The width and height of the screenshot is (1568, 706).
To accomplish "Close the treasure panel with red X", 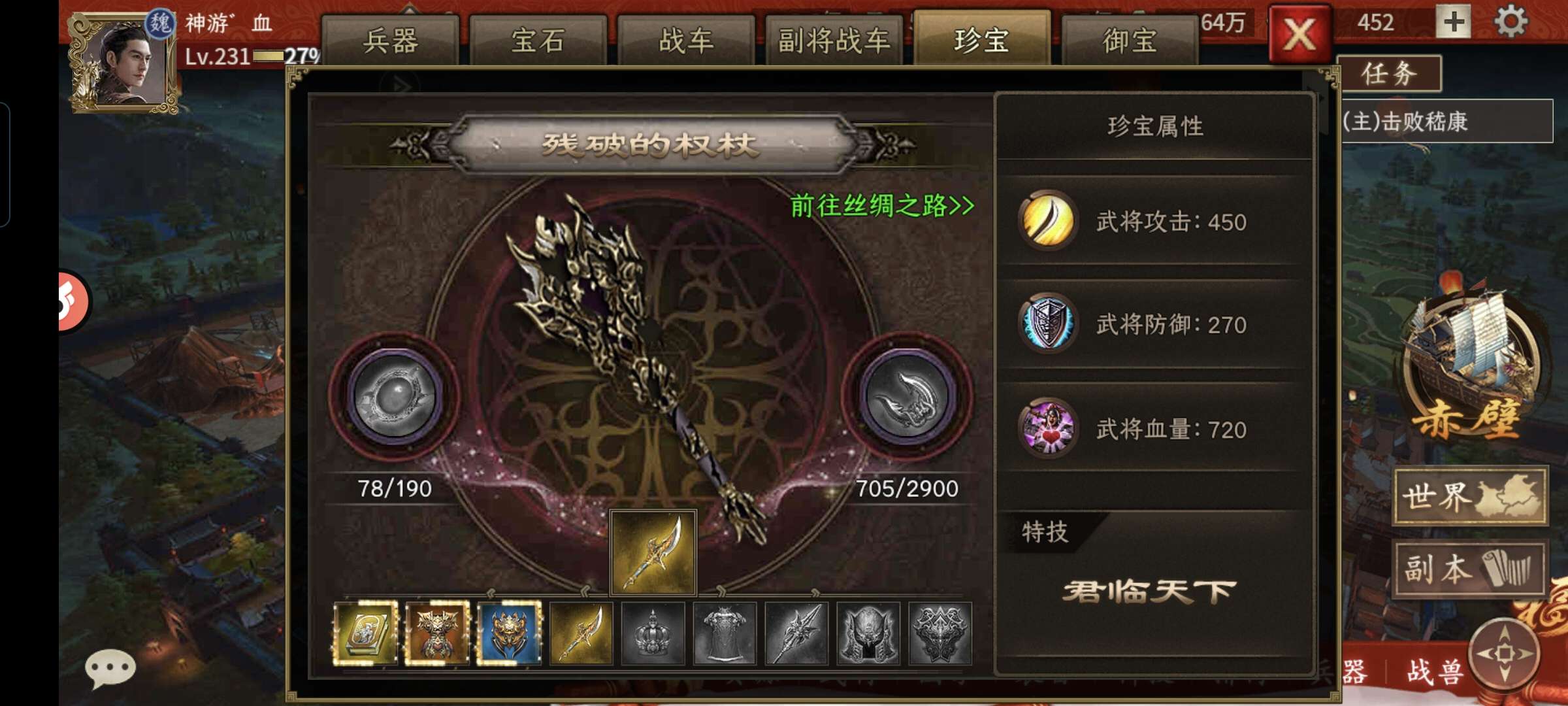I will tap(1300, 33).
